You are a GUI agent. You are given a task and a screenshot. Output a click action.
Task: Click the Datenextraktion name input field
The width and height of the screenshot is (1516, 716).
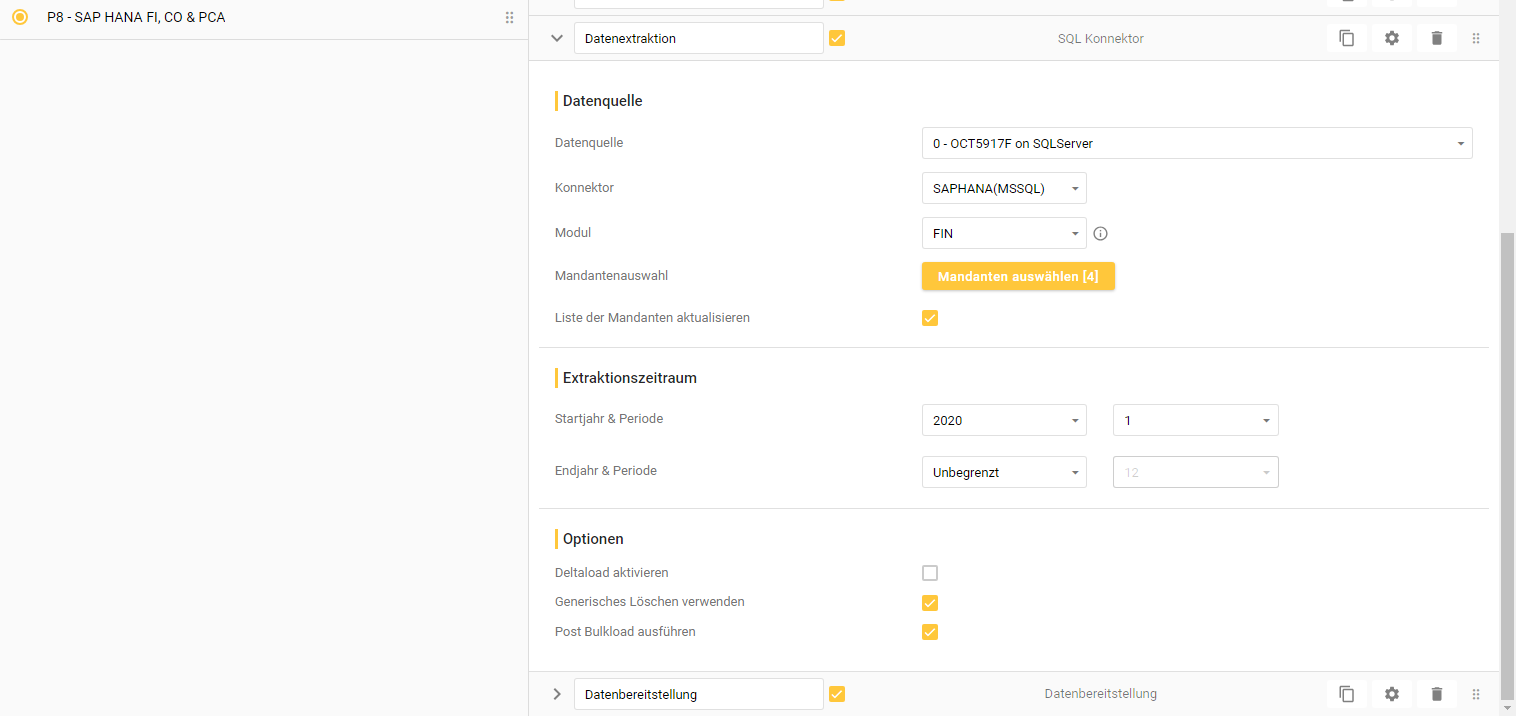pyautogui.click(x=698, y=39)
